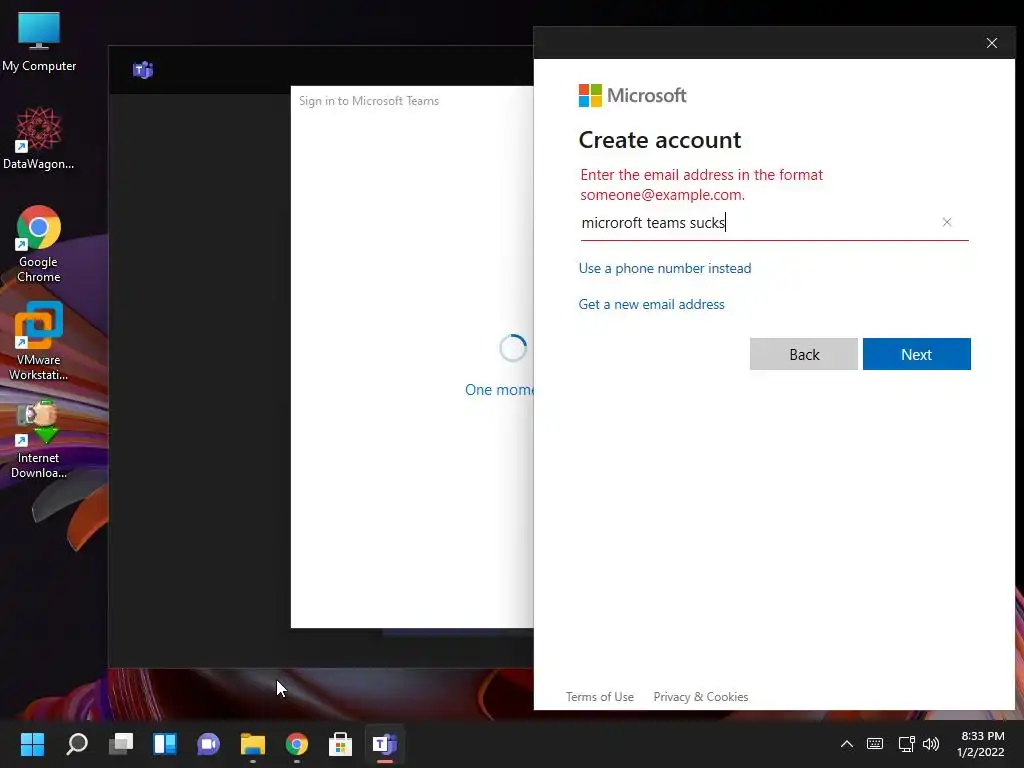
Task: Open the clock showing 8:33 PM
Action: coord(982,744)
